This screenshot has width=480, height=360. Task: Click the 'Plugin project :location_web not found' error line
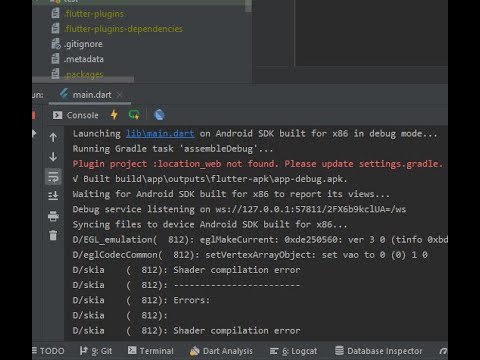[258, 164]
